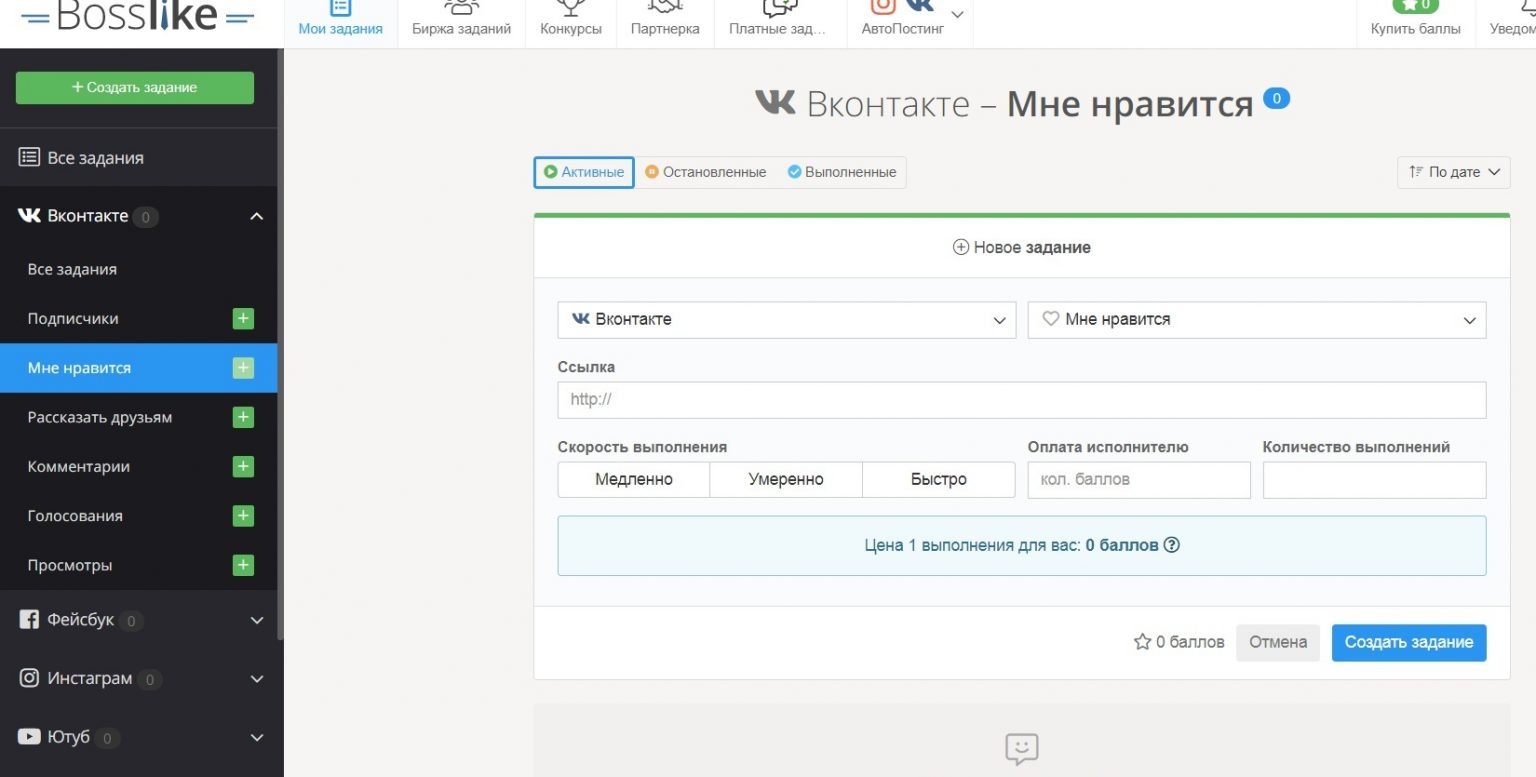This screenshot has height=777, width=1536.
Task: Click the YouTube icon in sidebar
Action: click(29, 737)
